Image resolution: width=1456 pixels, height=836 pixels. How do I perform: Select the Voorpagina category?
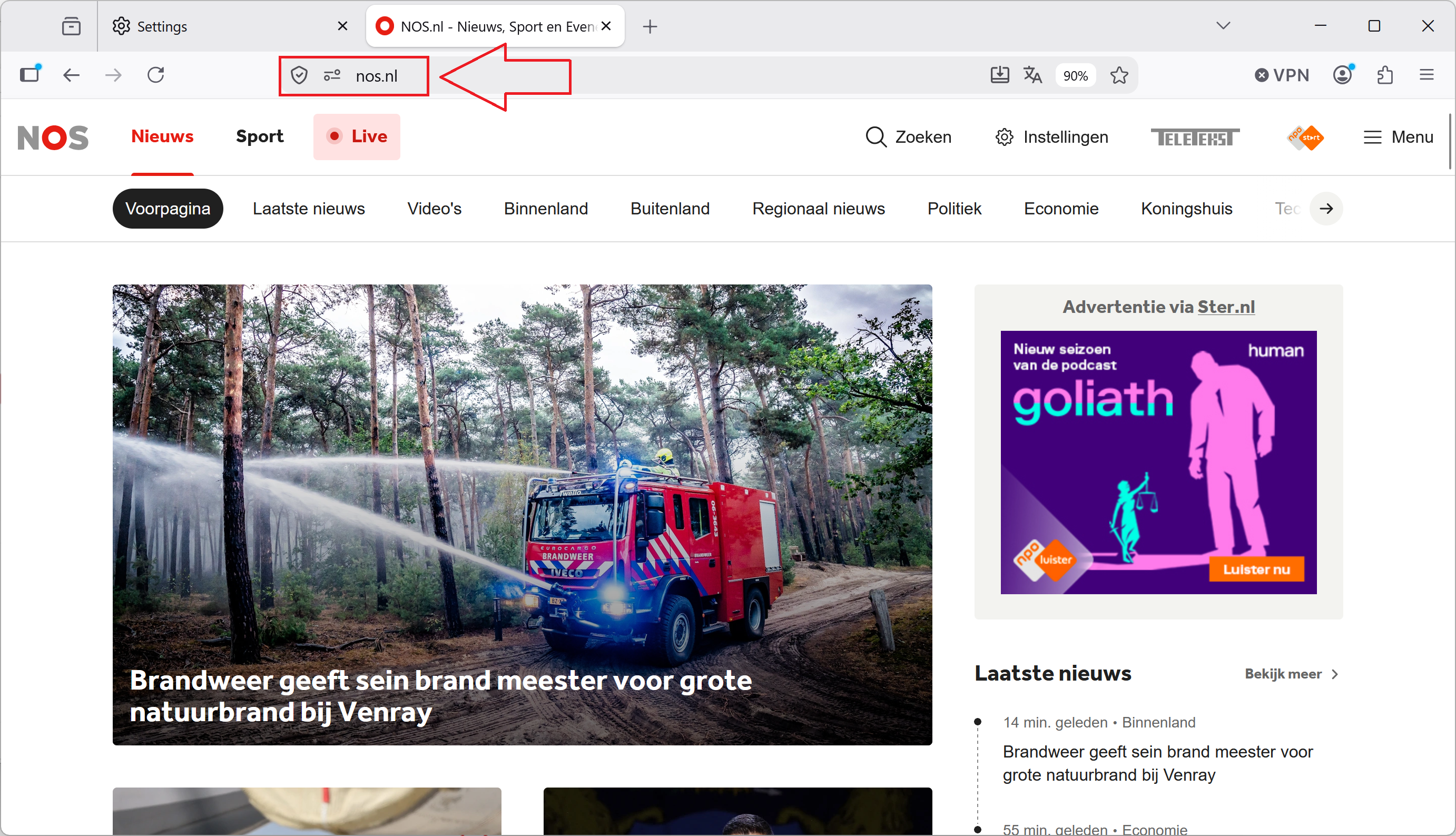(168, 209)
